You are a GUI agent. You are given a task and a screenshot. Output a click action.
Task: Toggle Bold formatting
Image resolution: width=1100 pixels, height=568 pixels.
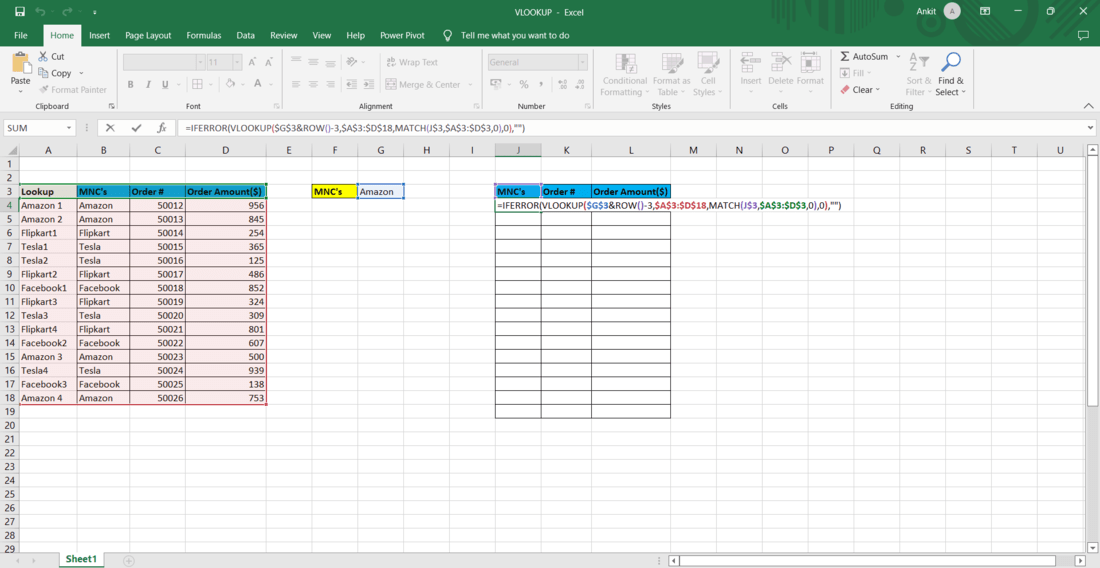click(x=130, y=84)
